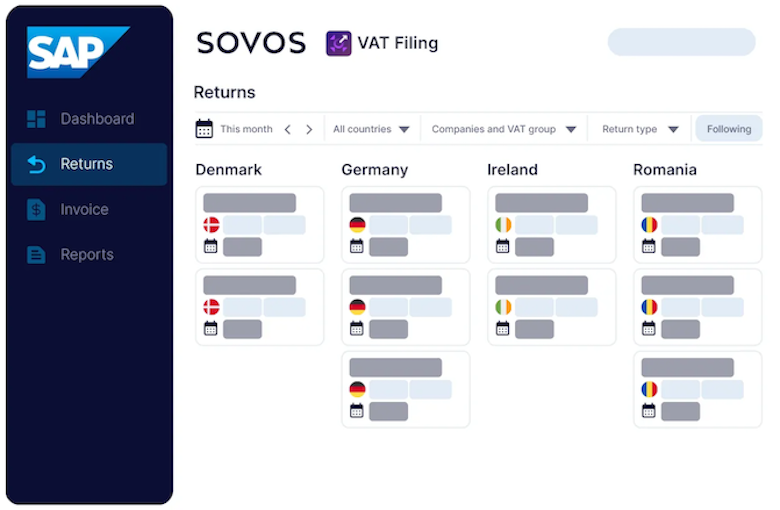Click the search field at top right

pyautogui.click(x=681, y=42)
